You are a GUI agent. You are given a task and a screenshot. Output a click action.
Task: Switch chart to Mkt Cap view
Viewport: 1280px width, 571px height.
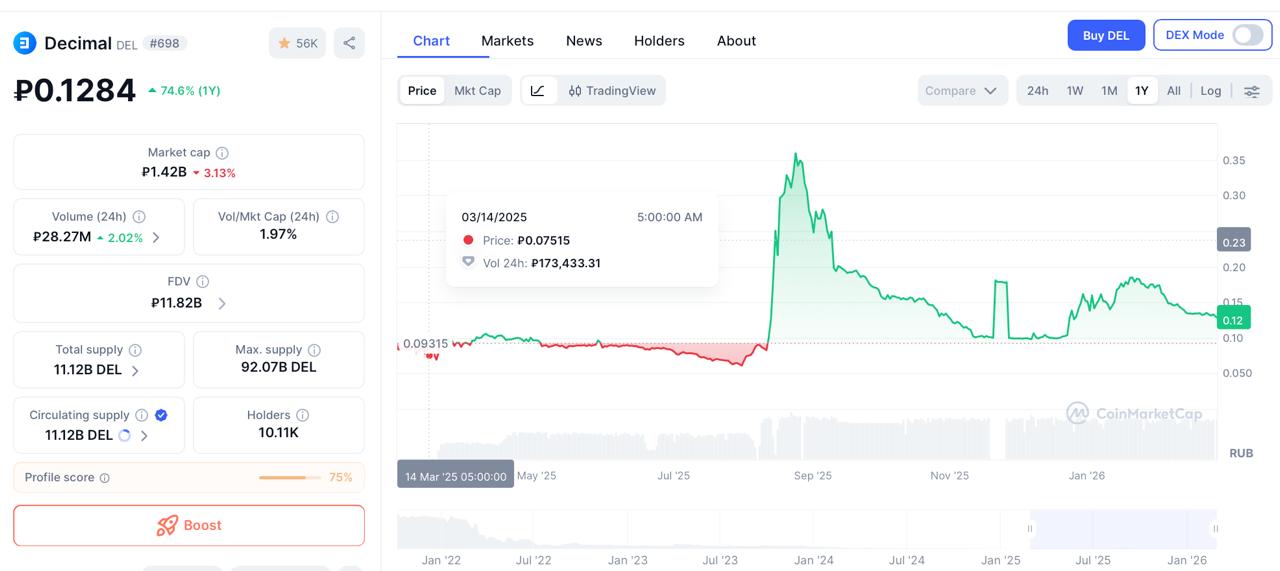(477, 91)
